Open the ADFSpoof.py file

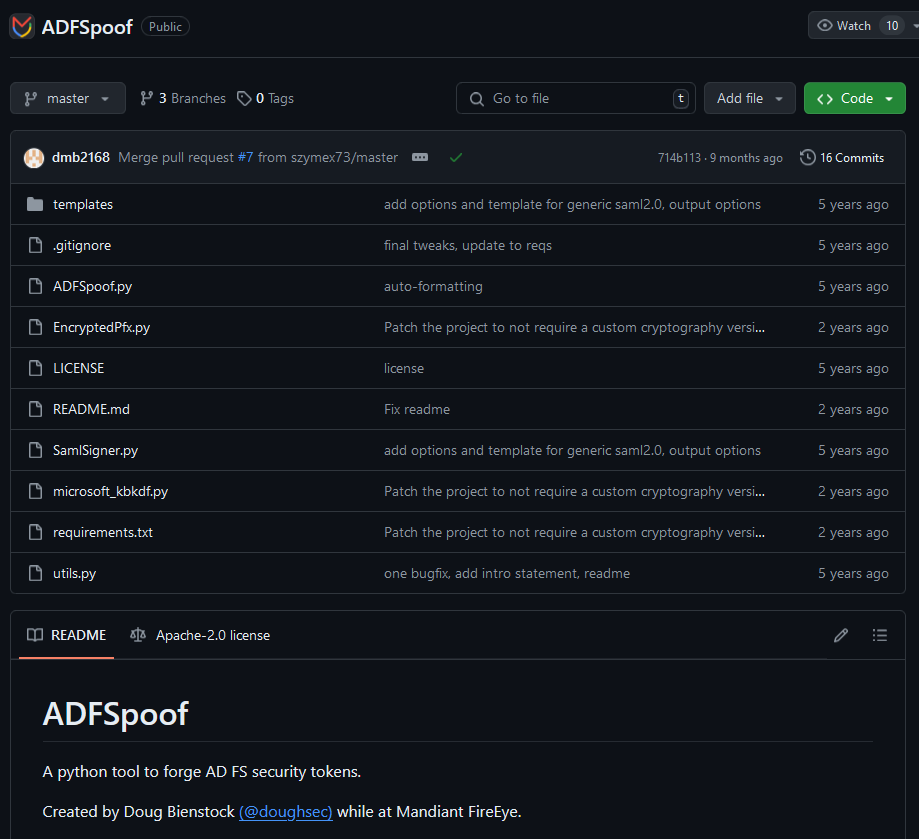(x=93, y=286)
